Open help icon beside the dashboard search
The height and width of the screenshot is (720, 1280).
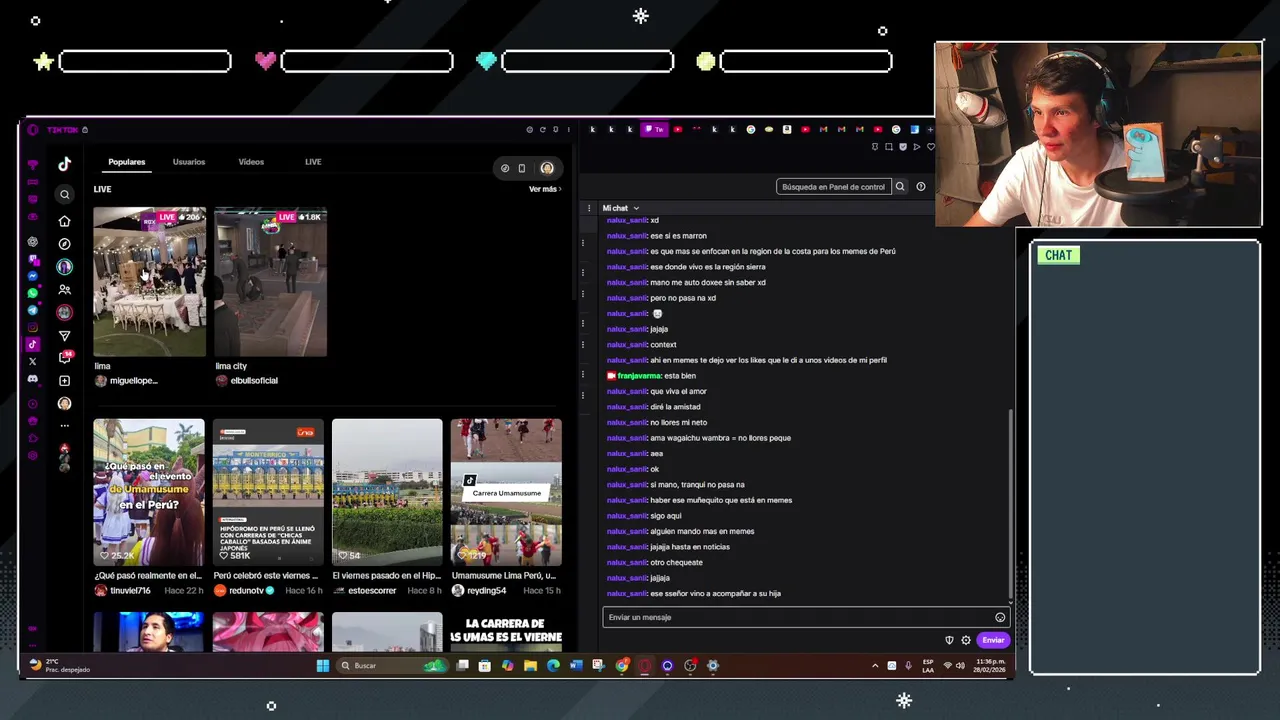921,186
